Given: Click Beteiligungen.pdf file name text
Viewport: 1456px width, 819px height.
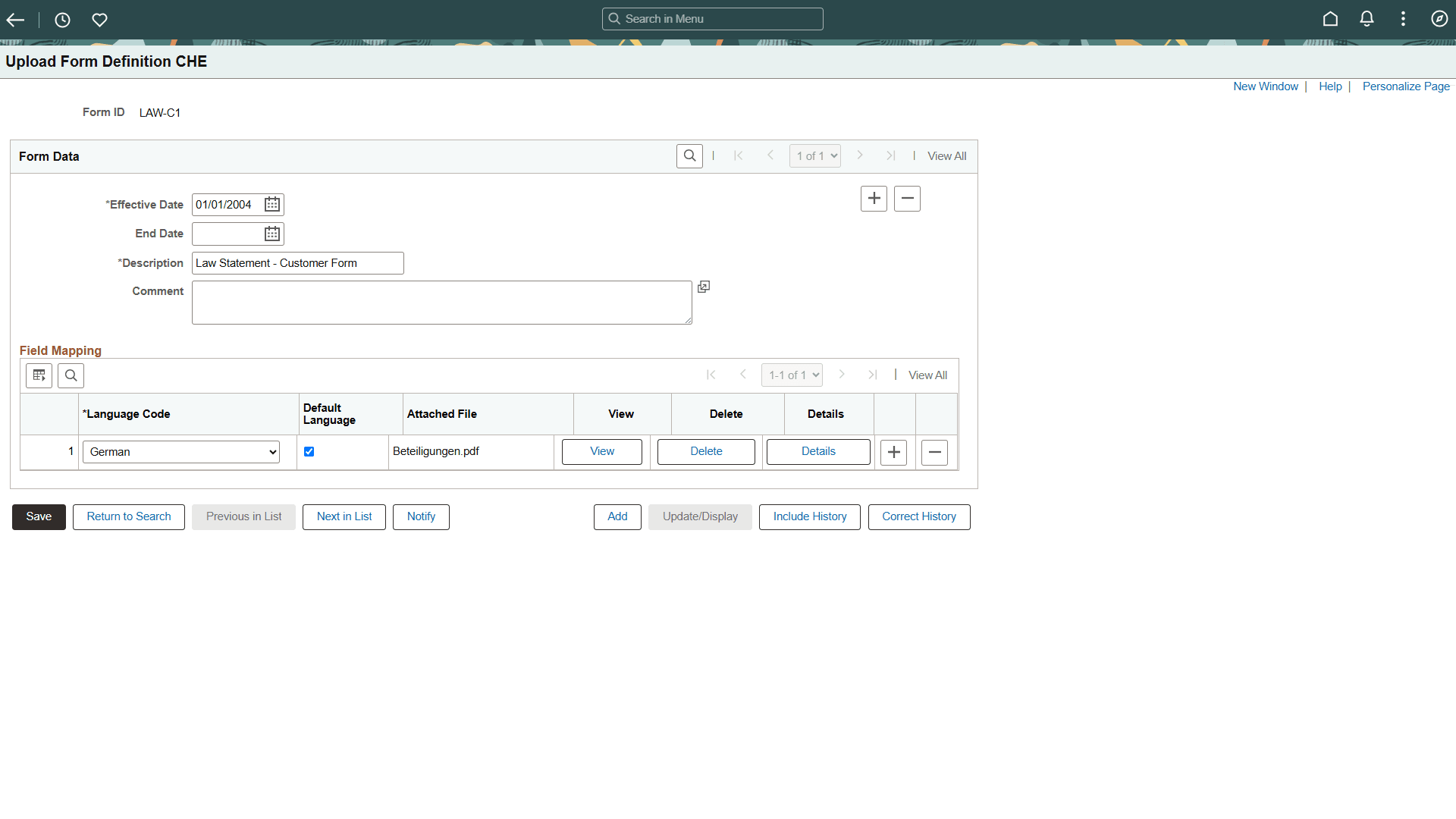Looking at the screenshot, I should [436, 451].
